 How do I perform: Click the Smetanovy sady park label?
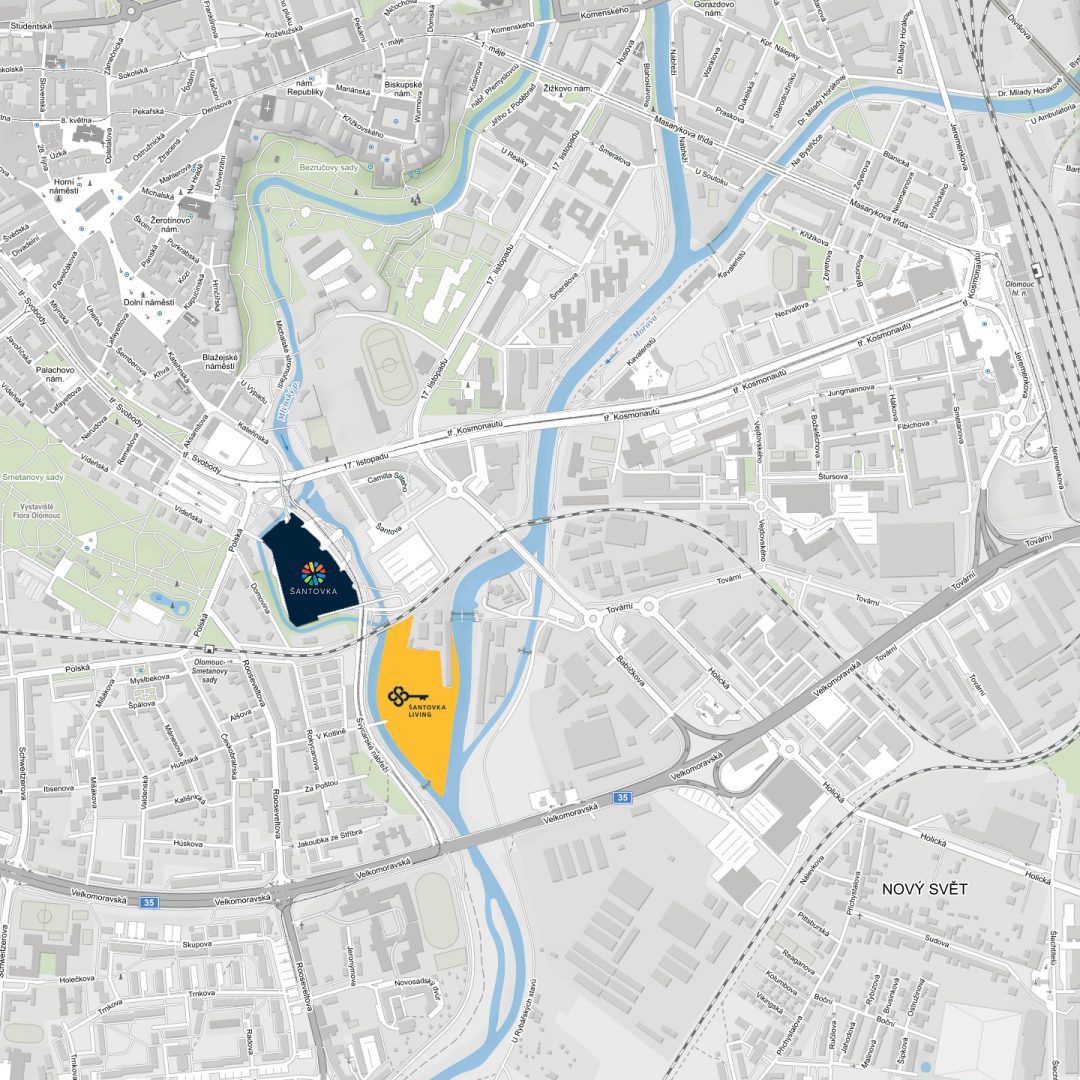click(32, 477)
